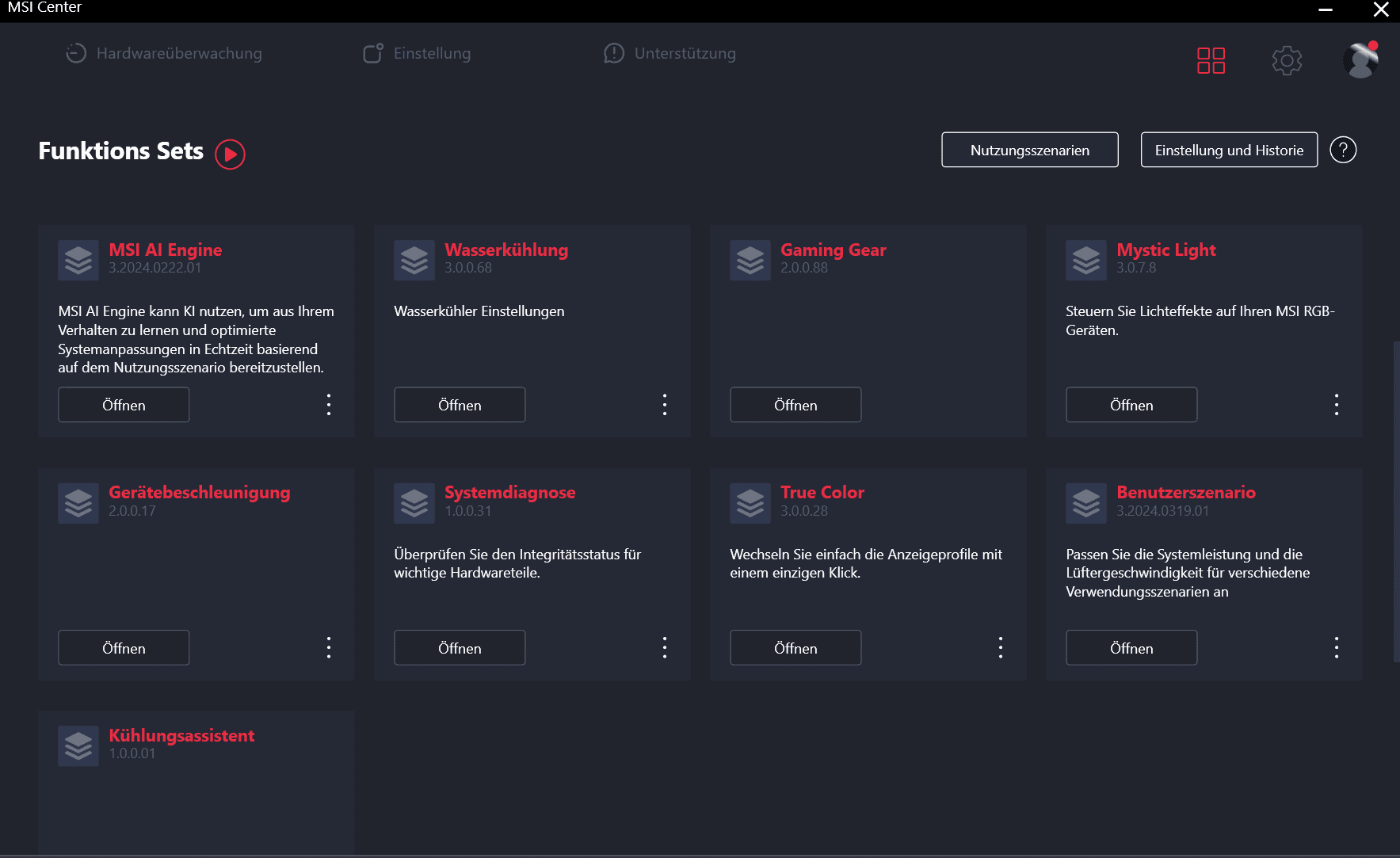Click the True Color stack icon
Image resolution: width=1400 pixels, height=858 pixels.
point(750,503)
